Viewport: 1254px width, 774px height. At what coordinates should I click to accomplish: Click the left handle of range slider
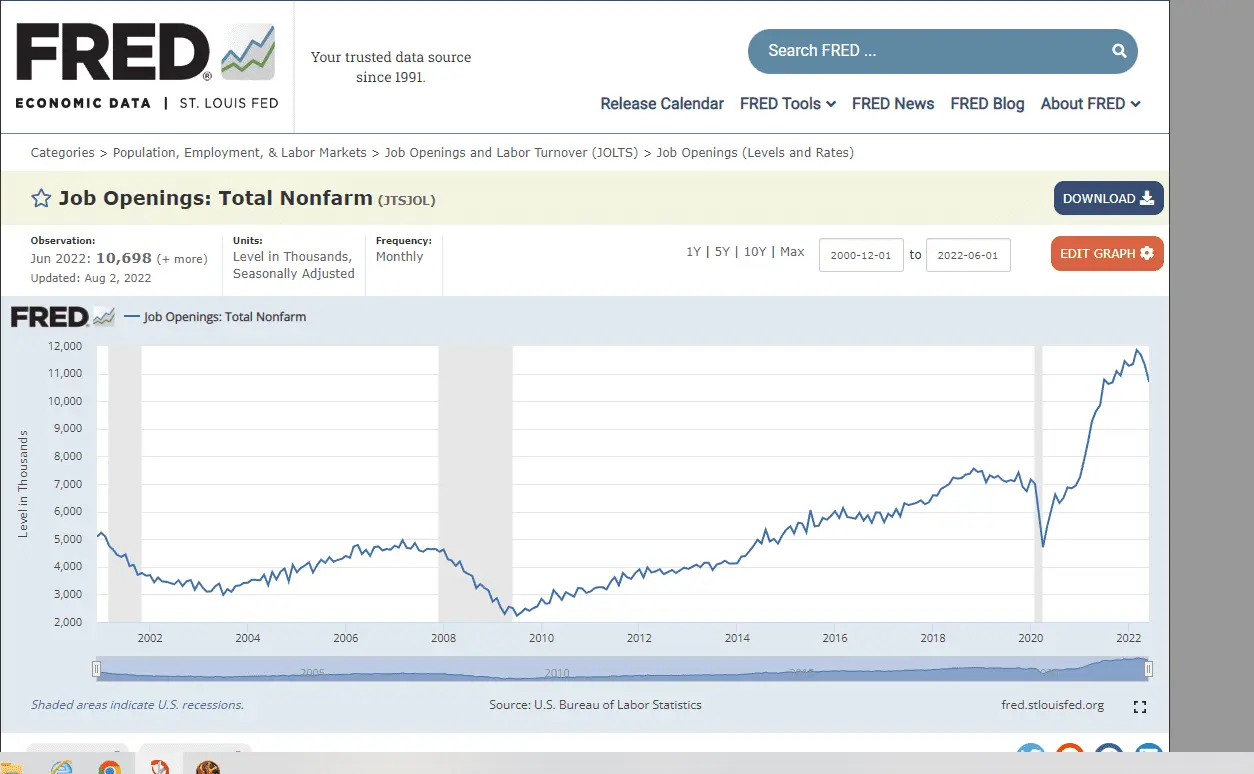click(x=97, y=669)
